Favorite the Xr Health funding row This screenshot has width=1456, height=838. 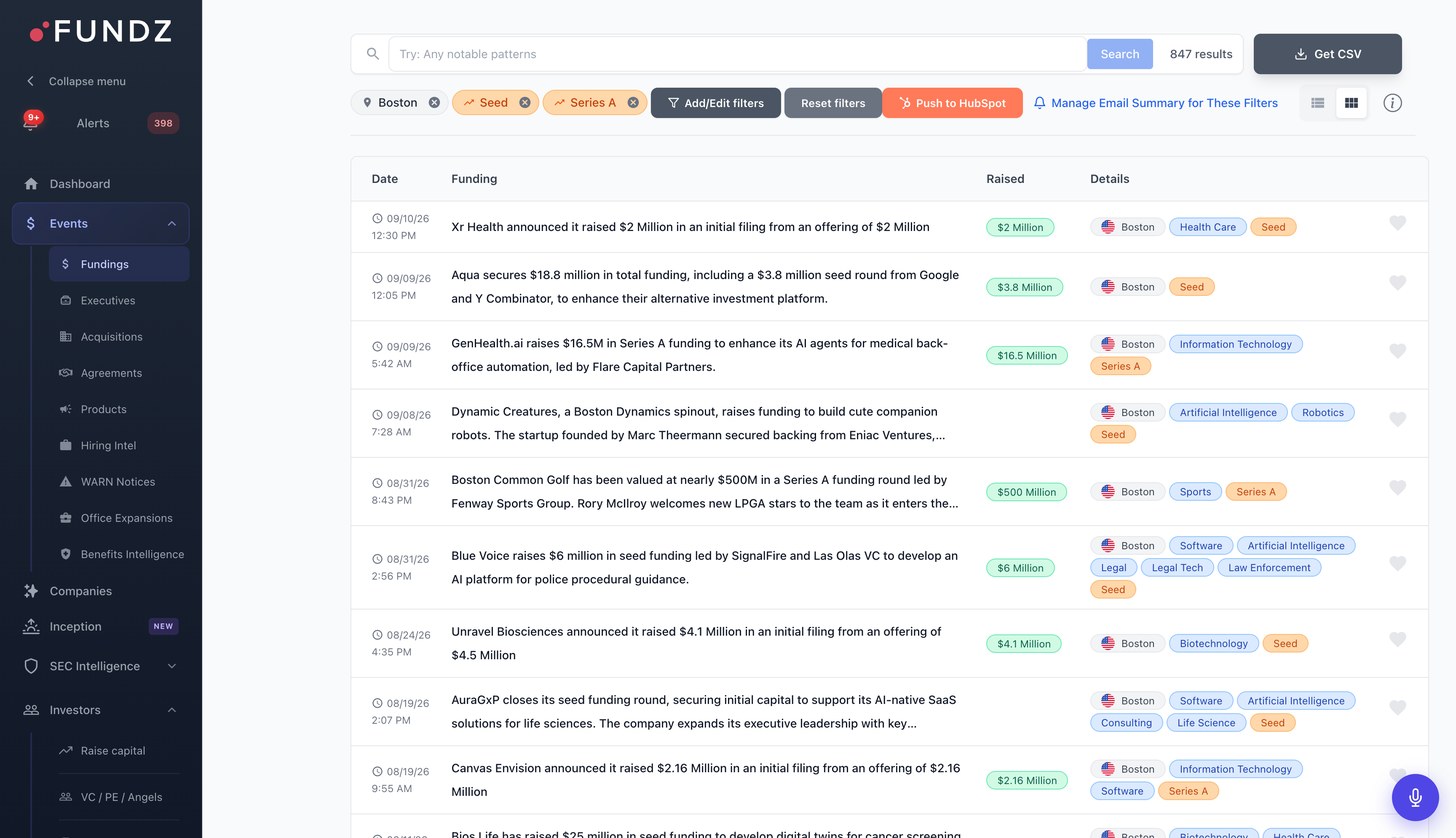pyautogui.click(x=1398, y=223)
